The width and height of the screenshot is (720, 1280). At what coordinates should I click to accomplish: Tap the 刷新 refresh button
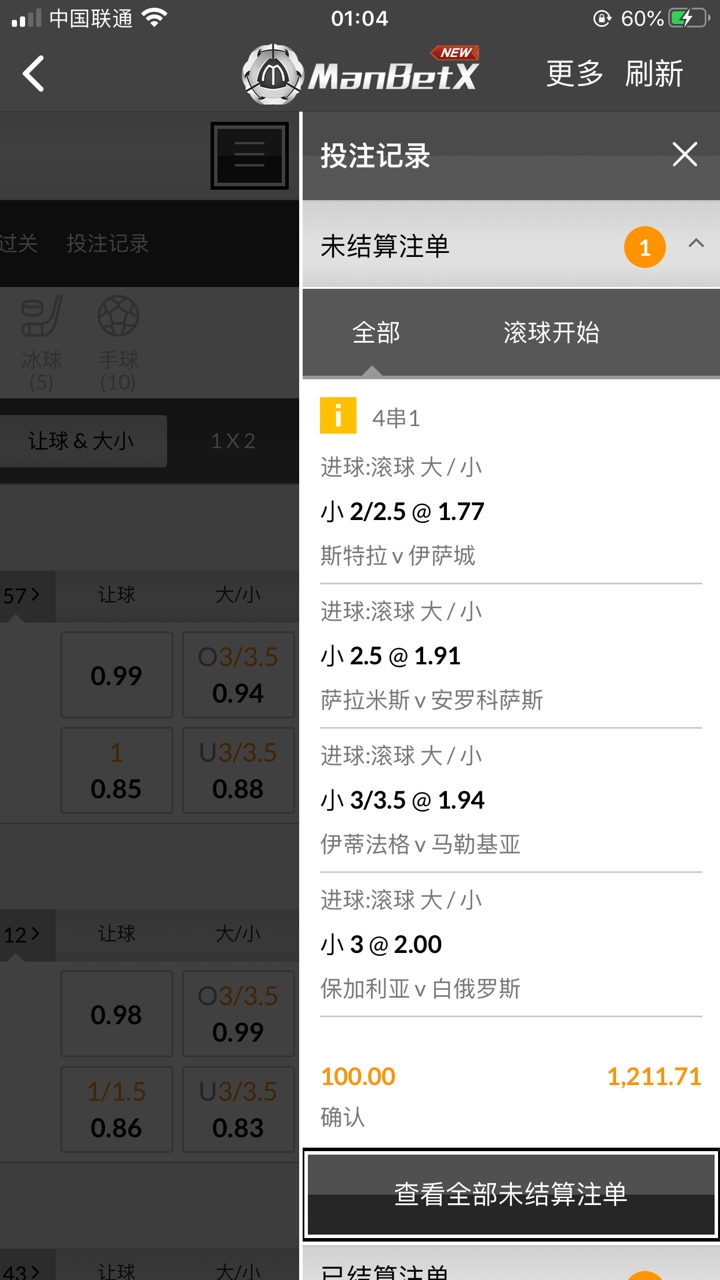coord(654,74)
